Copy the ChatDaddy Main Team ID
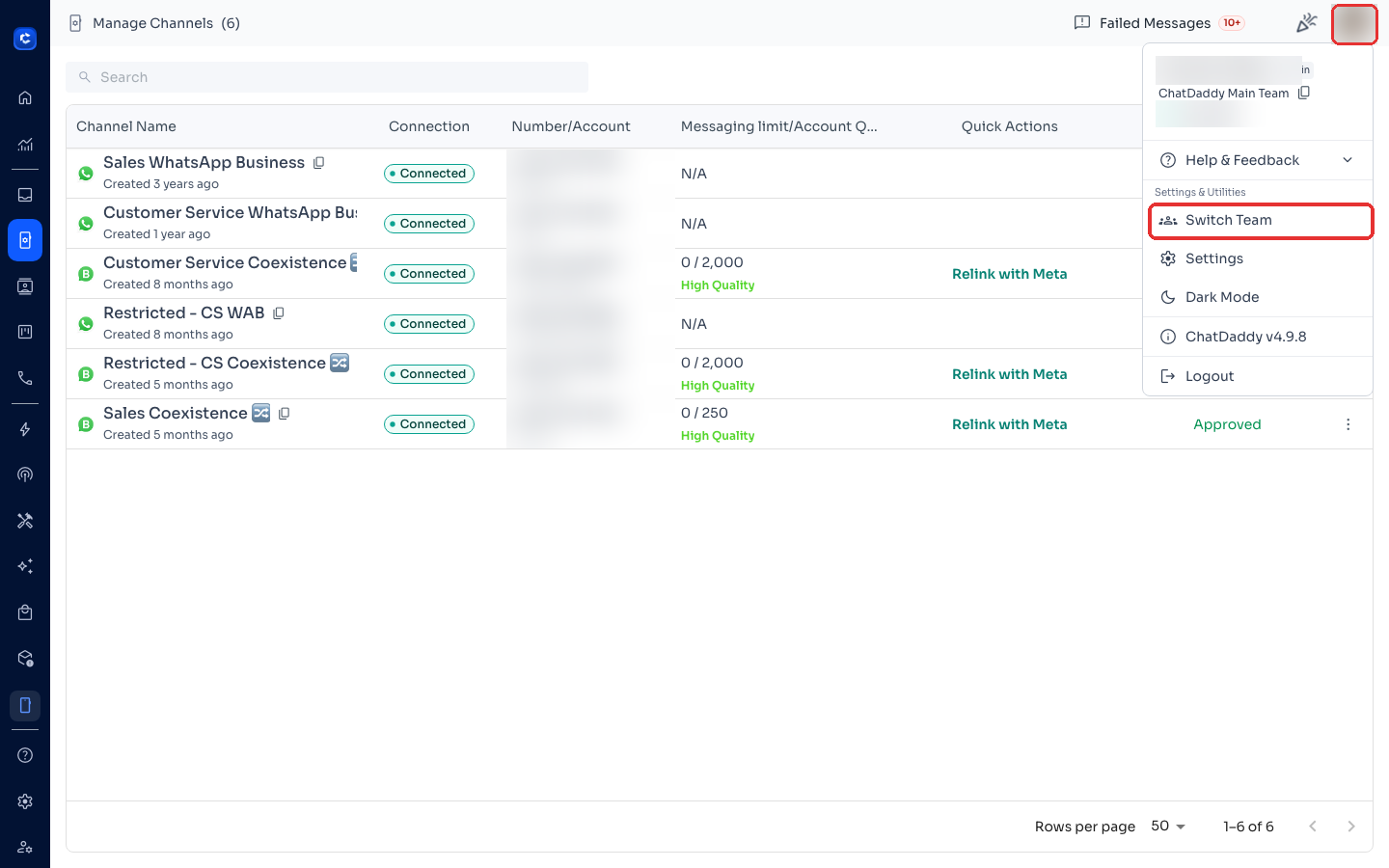 pyautogui.click(x=1304, y=93)
